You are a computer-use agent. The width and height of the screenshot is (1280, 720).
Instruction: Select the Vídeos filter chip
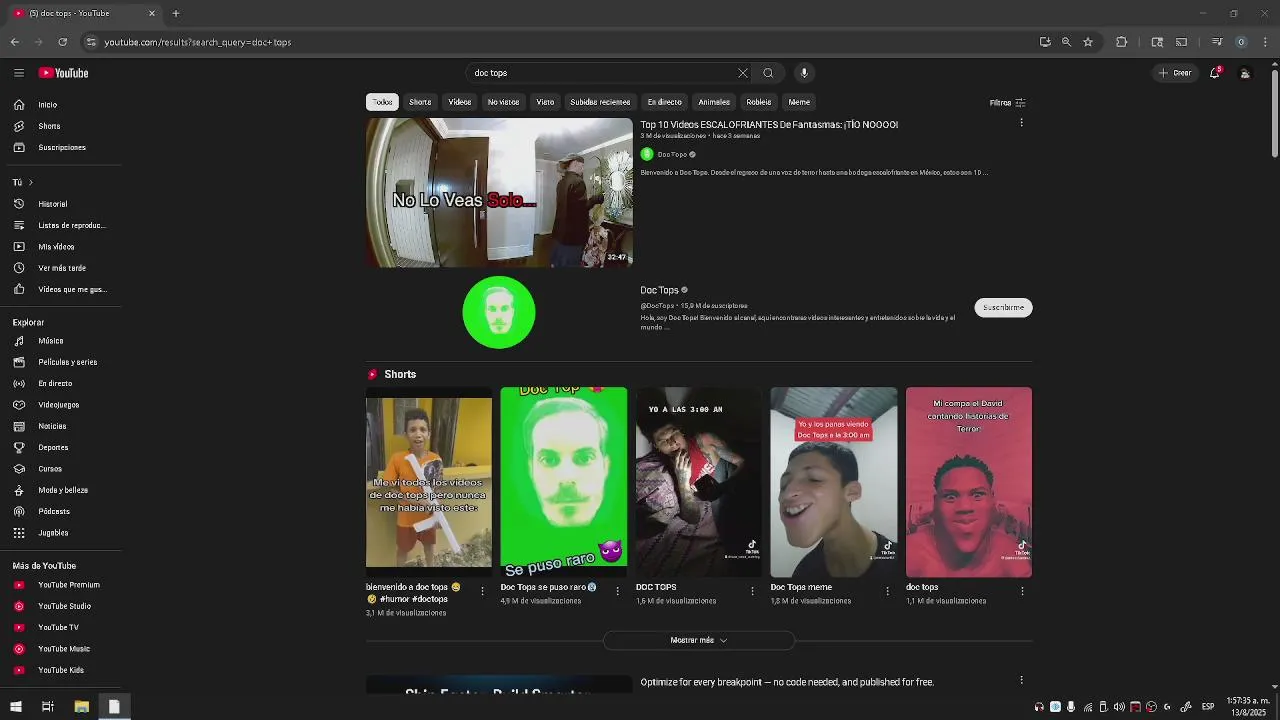click(x=460, y=102)
